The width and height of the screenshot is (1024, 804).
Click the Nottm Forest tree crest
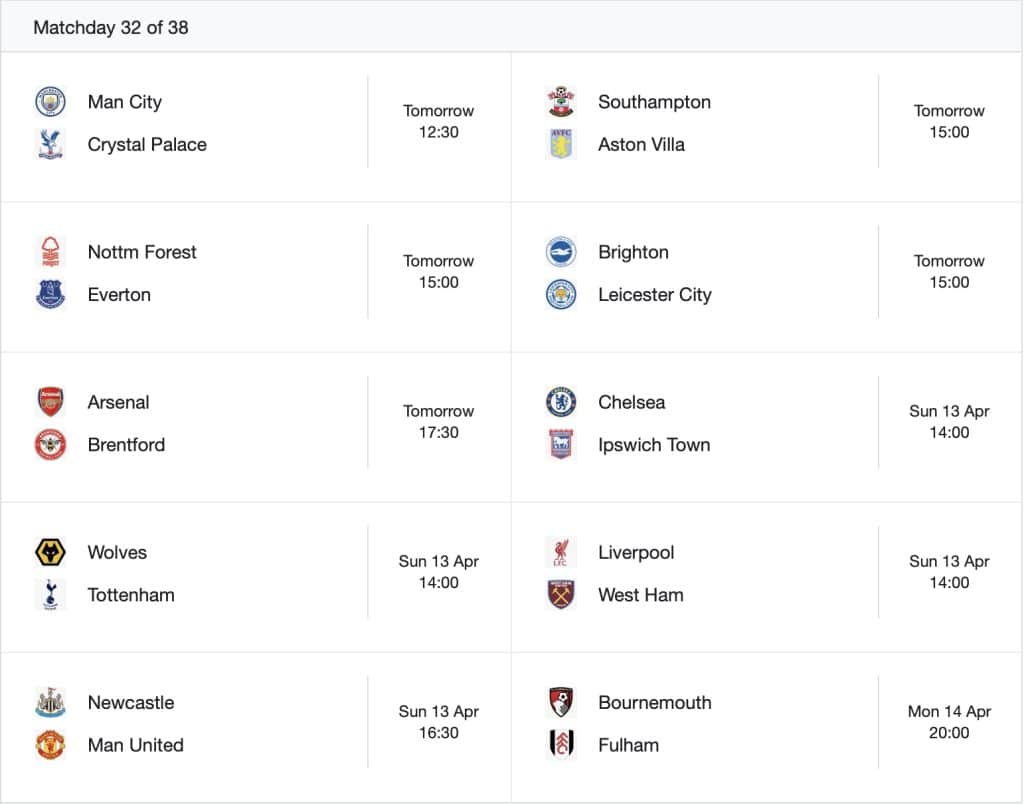pos(50,252)
